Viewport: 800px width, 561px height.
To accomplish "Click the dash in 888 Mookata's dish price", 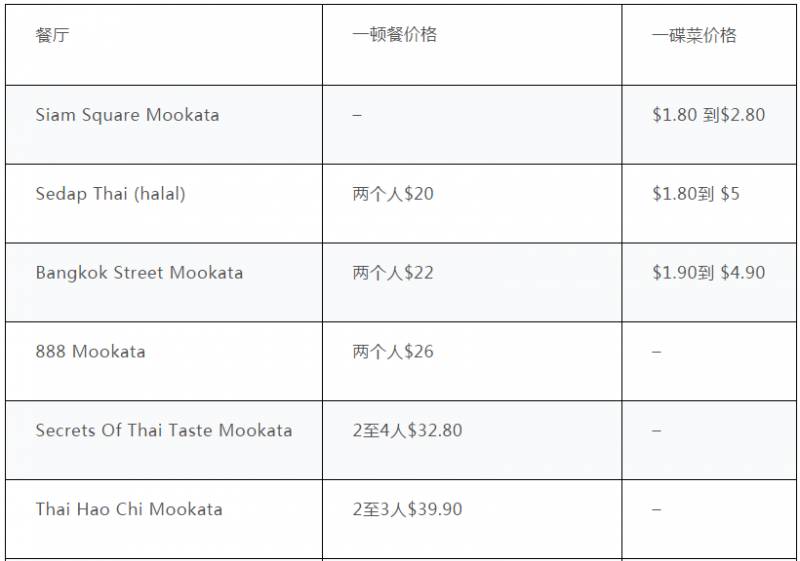I will (x=657, y=352).
